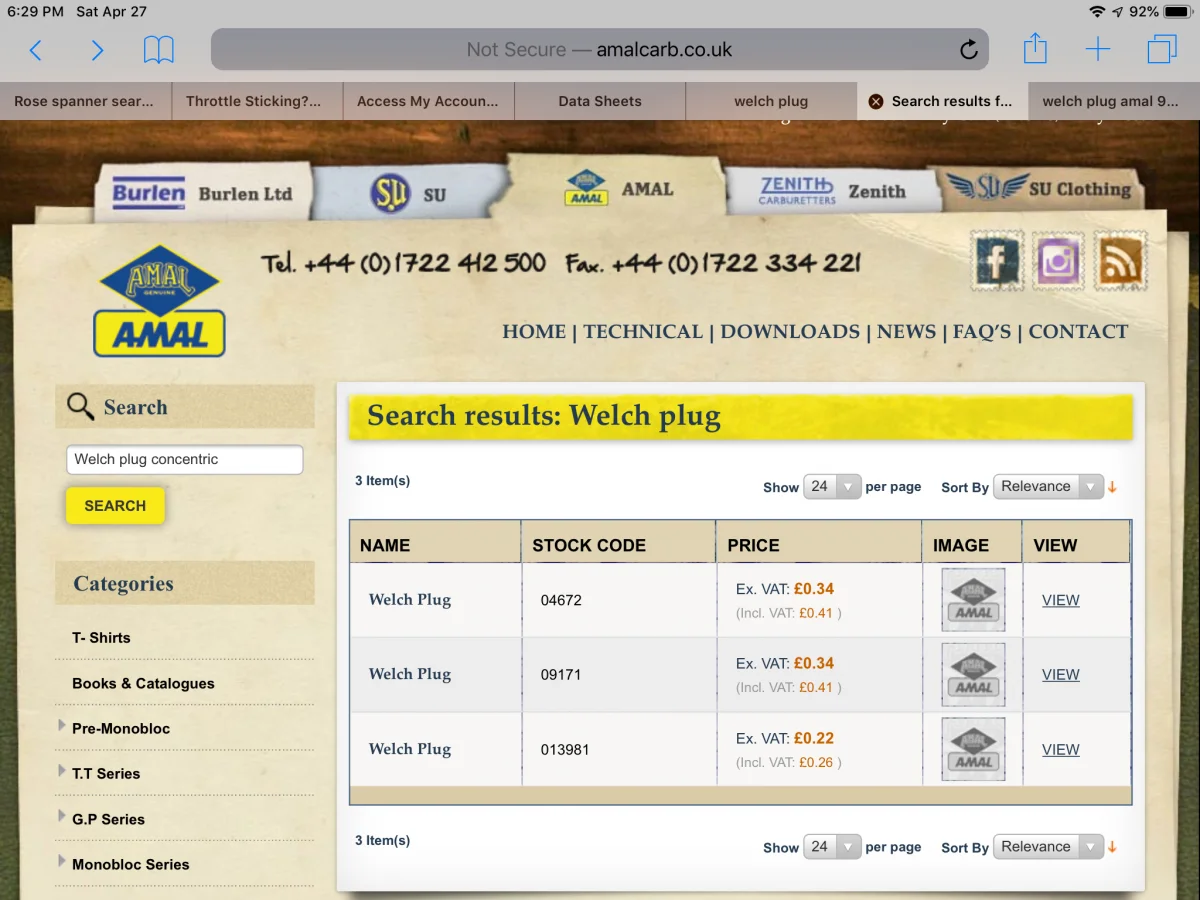Click the search text input field
Viewport: 1200px width, 900px height.
[184, 460]
